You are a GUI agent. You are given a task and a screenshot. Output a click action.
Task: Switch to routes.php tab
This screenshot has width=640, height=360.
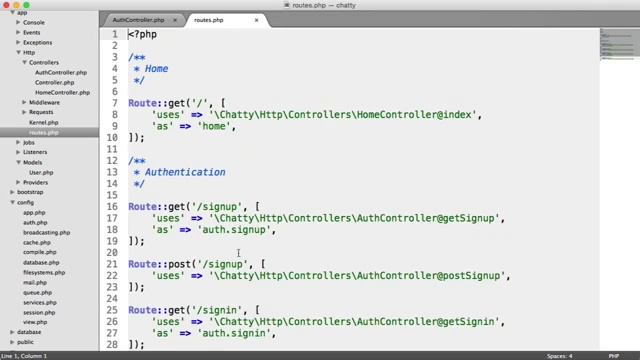(209, 20)
